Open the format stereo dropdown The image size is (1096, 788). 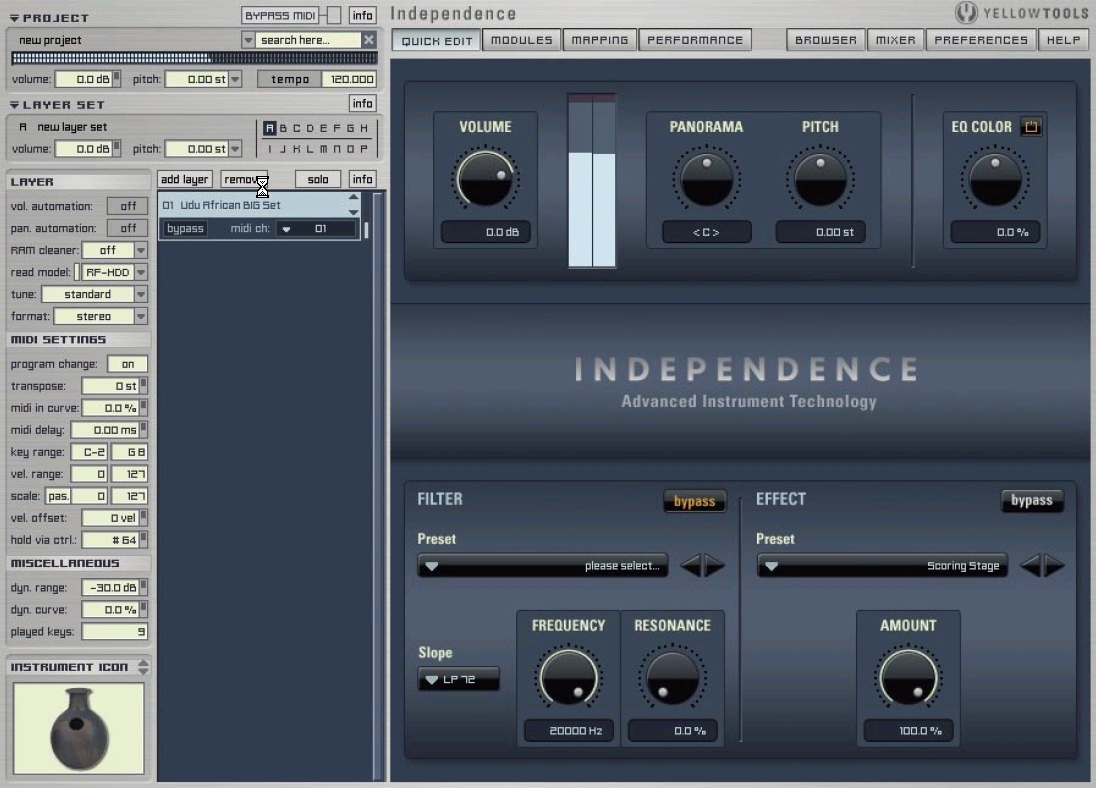pyautogui.click(x=141, y=316)
